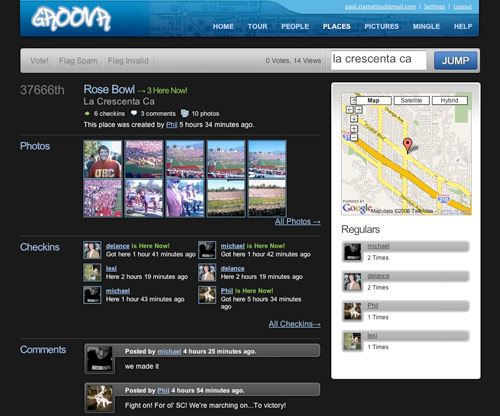Open Phil's avatar in Regulars panel
Viewport: 500px width, 416px height.
pos(352,311)
